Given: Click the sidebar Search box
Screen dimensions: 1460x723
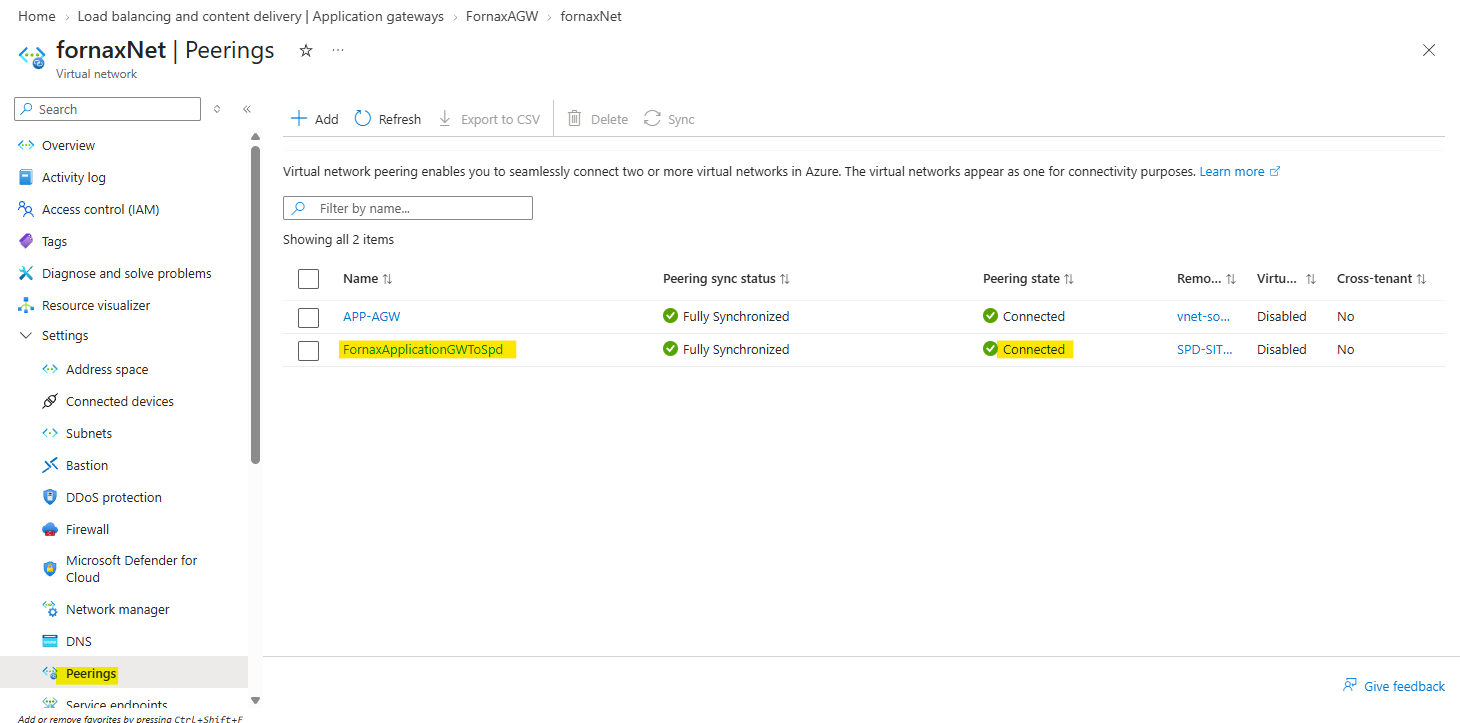Looking at the screenshot, I should coord(108,109).
